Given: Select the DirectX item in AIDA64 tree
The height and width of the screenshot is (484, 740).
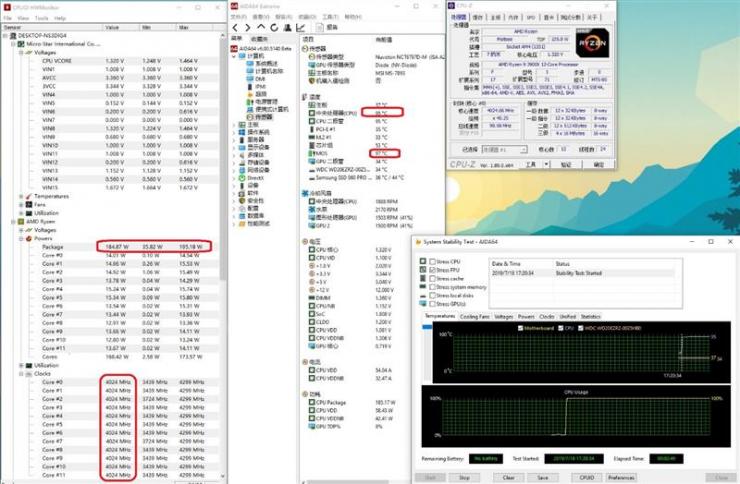Looking at the screenshot, I should (255, 178).
